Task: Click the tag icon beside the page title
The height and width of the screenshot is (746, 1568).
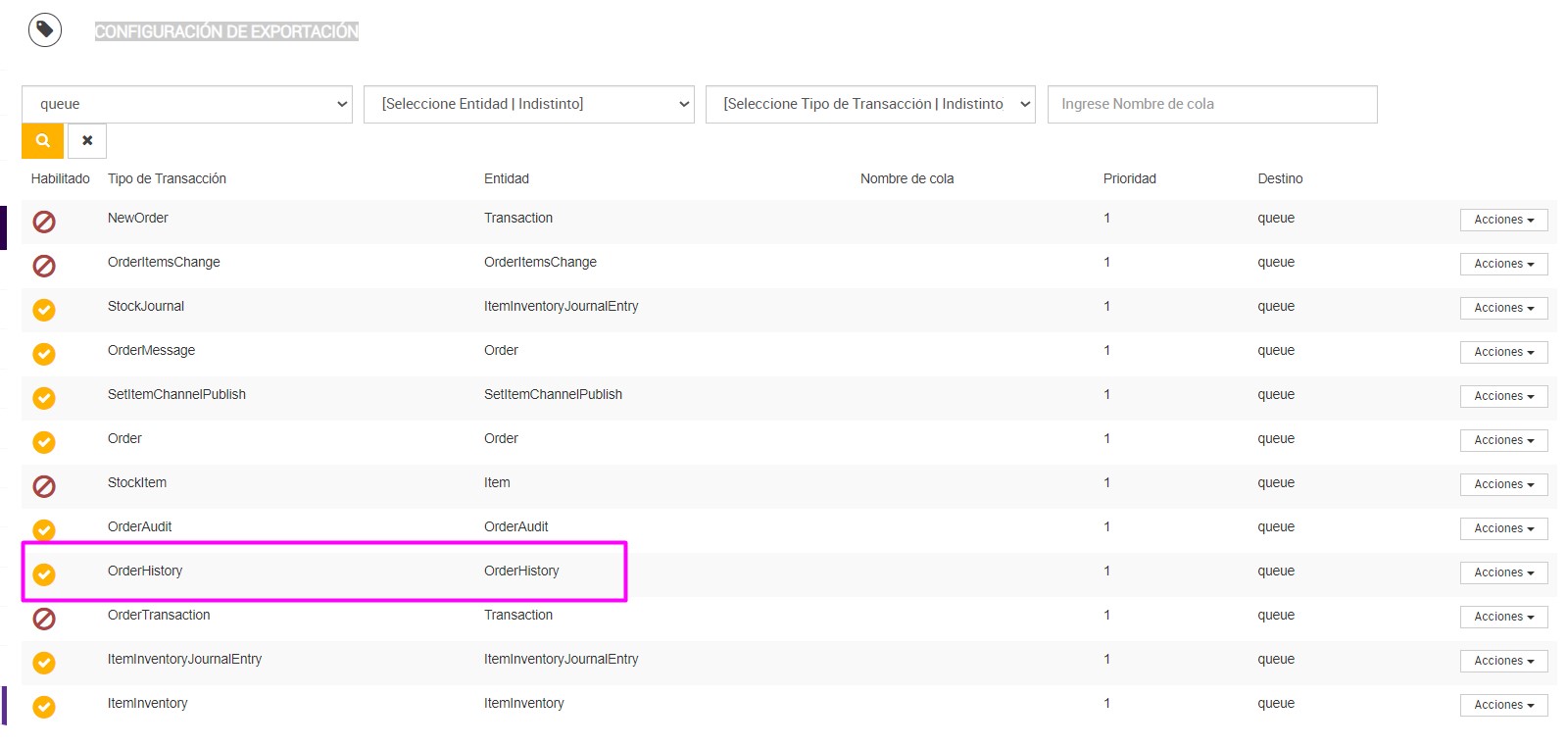Action: [x=44, y=29]
